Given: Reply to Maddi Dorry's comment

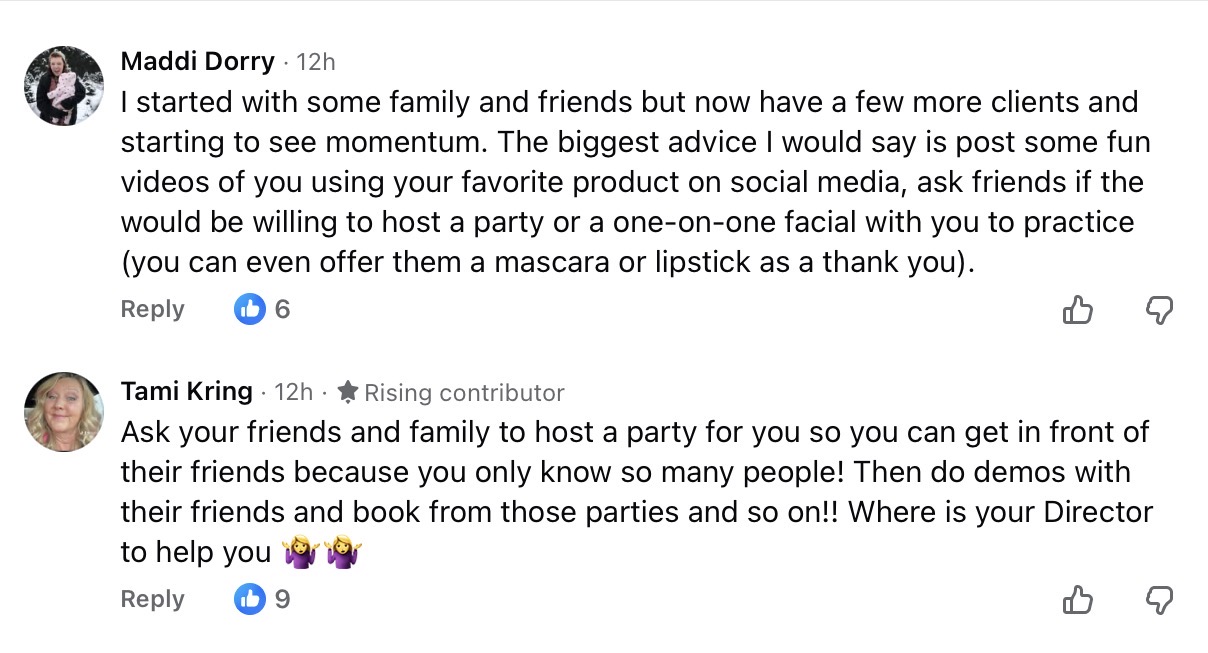Looking at the screenshot, I should point(152,309).
